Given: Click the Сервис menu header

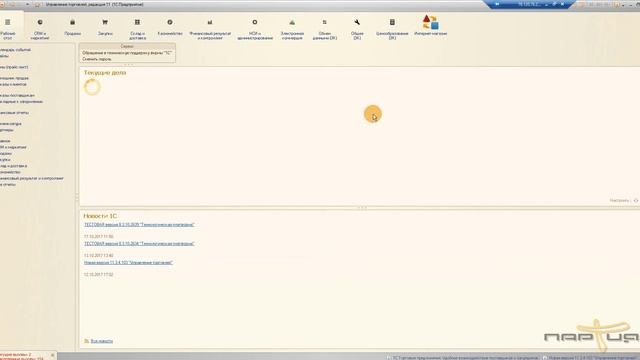Looking at the screenshot, I should 127,47.
